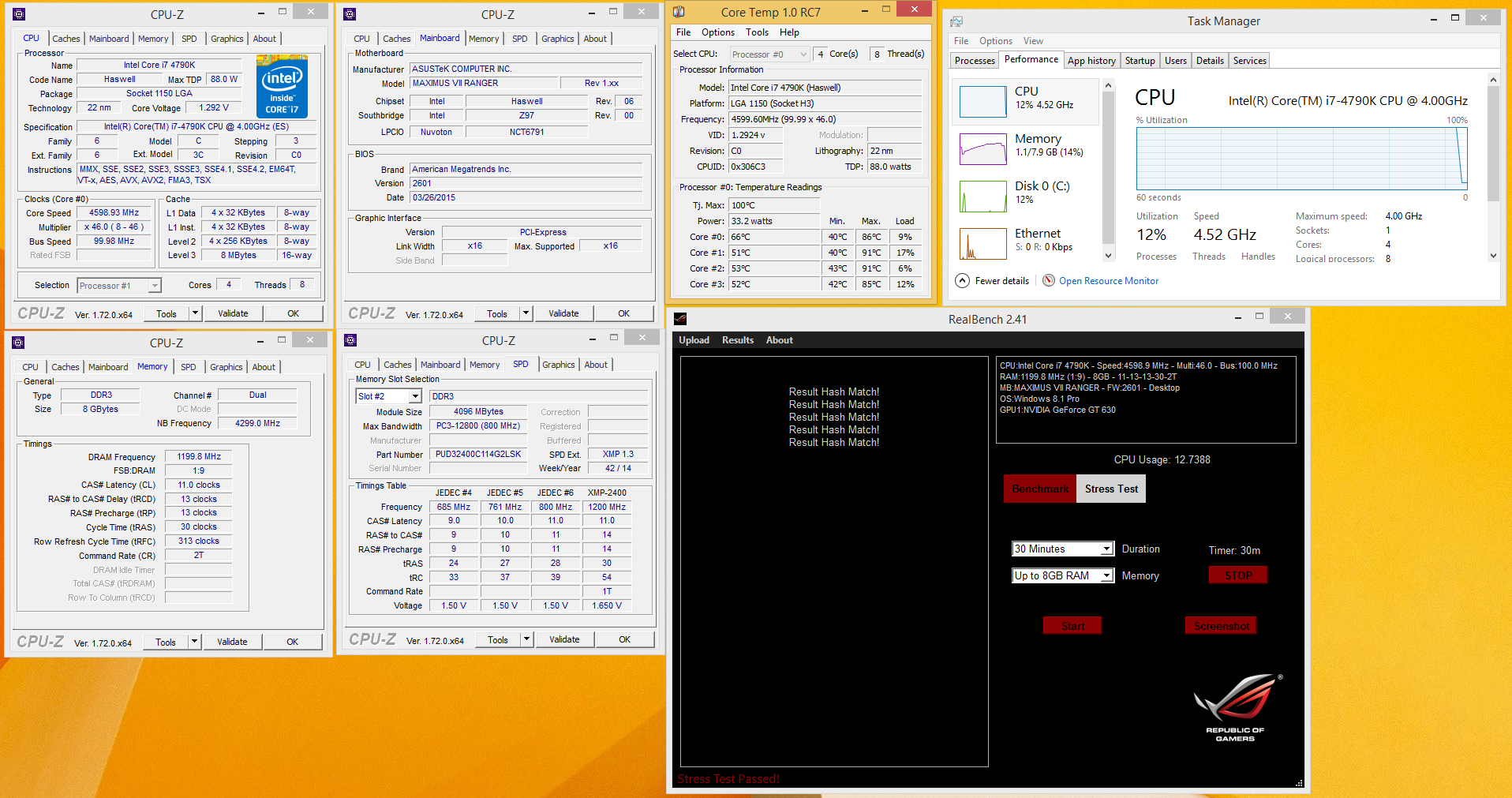The width and height of the screenshot is (1512, 798).
Task: Click the STOP button in RealBench
Action: tap(1238, 575)
